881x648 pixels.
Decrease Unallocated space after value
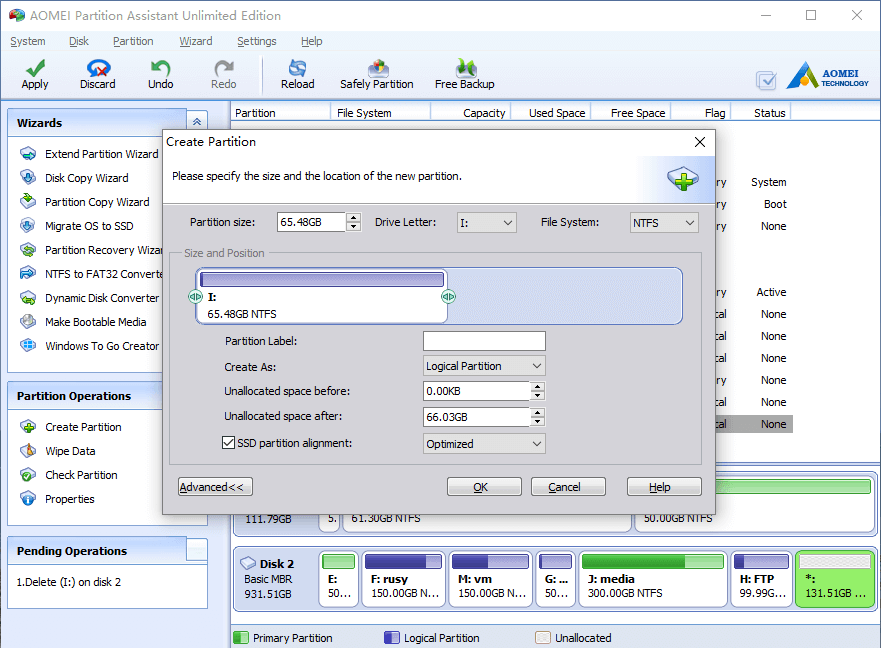(538, 422)
